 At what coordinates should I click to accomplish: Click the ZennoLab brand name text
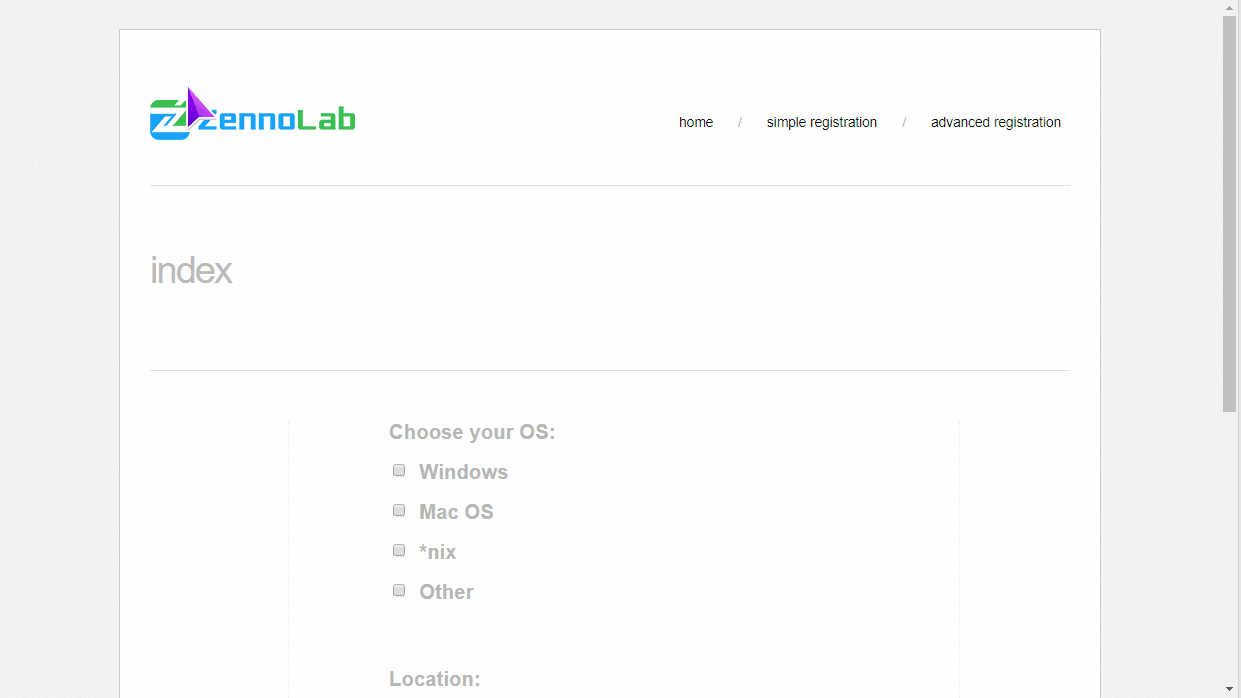click(x=280, y=119)
